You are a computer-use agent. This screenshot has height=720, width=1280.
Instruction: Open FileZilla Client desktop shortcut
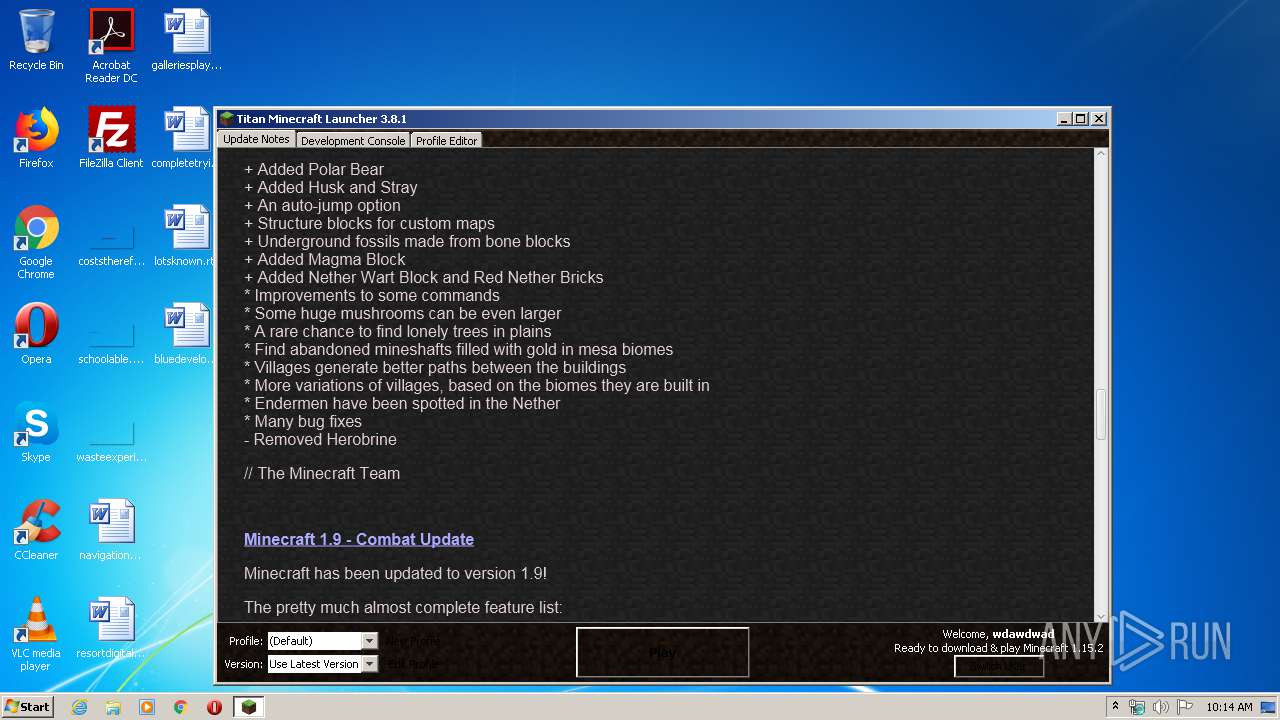pos(111,138)
